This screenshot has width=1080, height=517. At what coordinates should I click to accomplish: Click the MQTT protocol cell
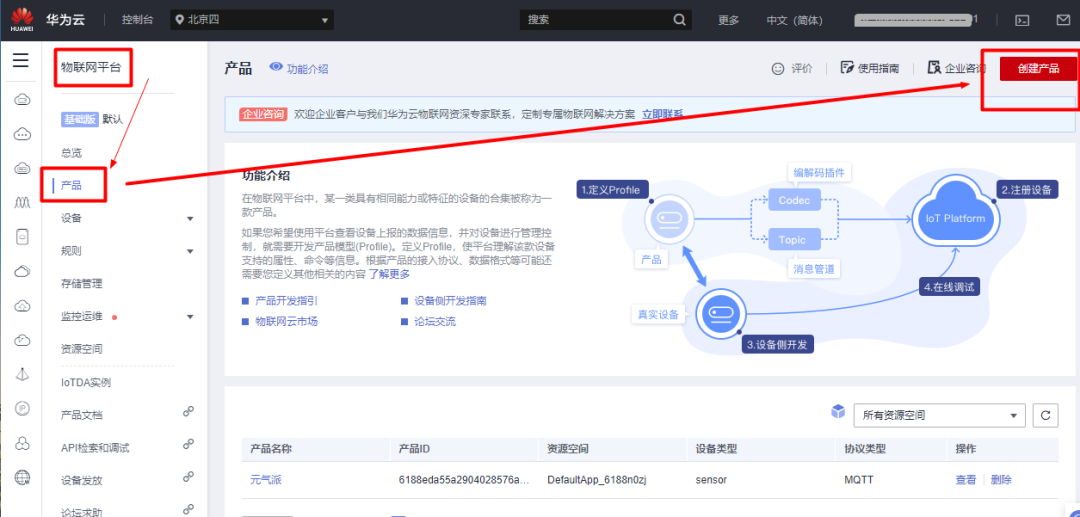pyautogui.click(x=859, y=480)
